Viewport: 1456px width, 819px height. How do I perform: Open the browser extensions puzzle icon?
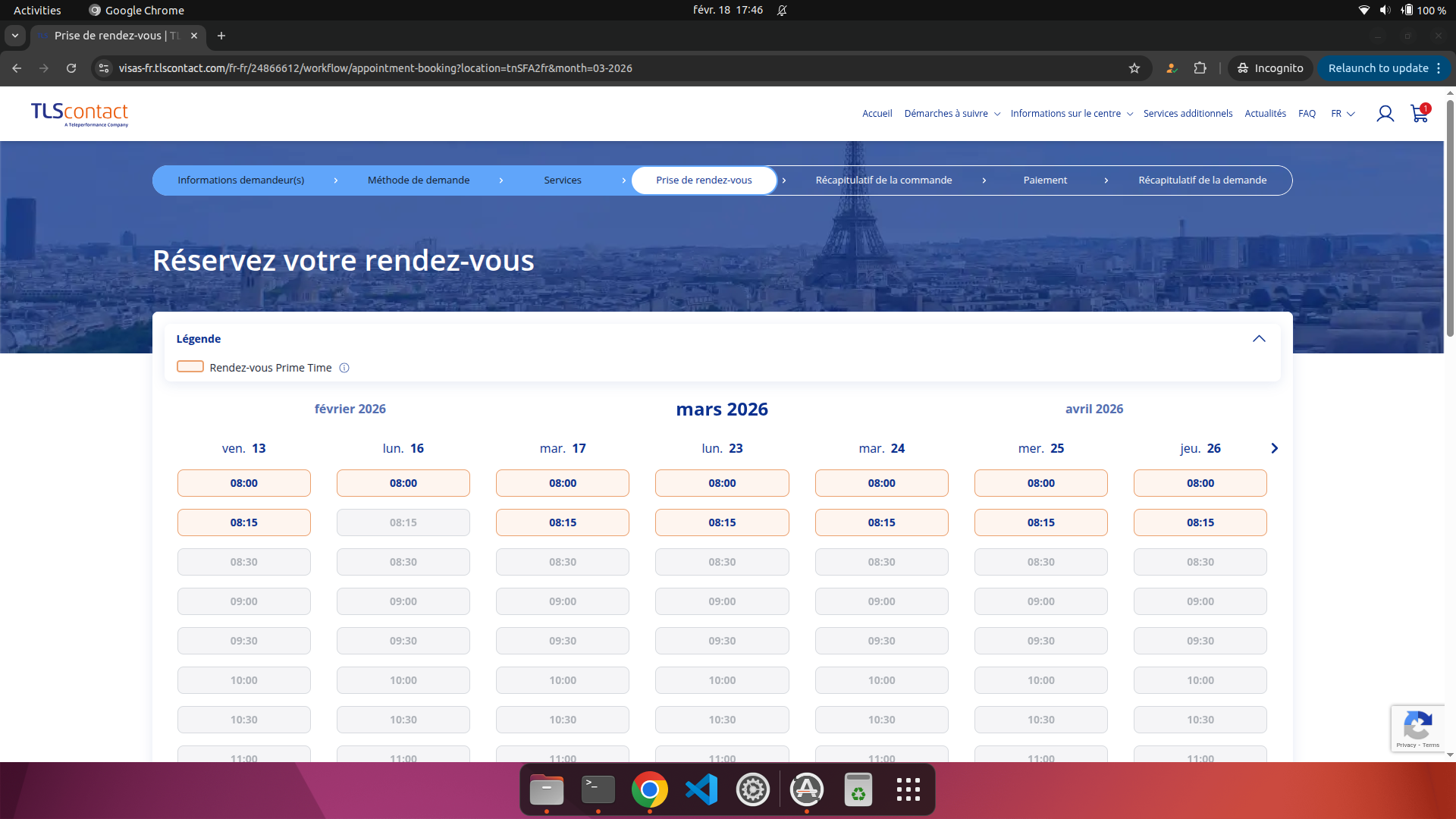pyautogui.click(x=1200, y=68)
